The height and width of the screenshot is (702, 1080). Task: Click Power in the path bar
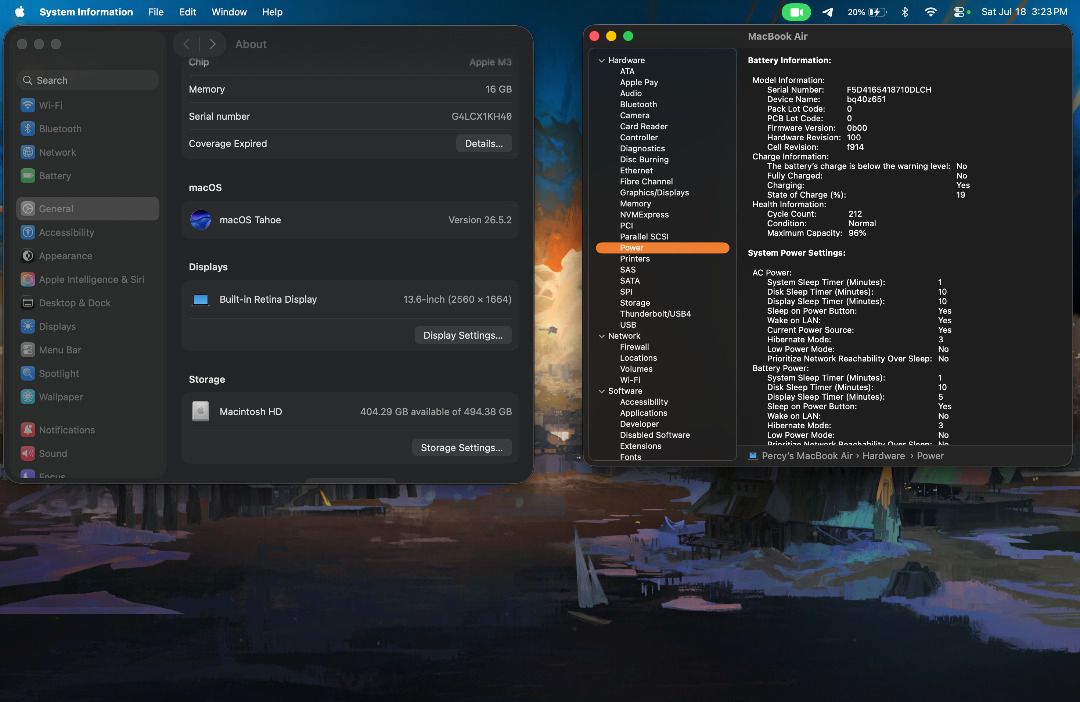tap(930, 456)
